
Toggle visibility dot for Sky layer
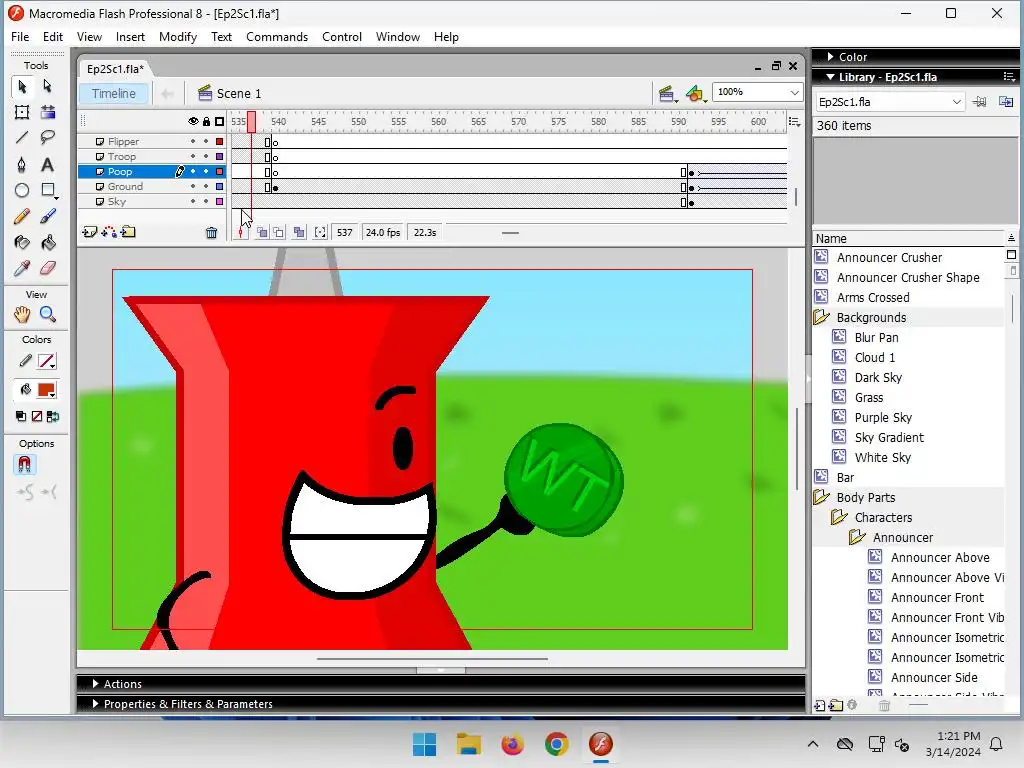coord(193,202)
